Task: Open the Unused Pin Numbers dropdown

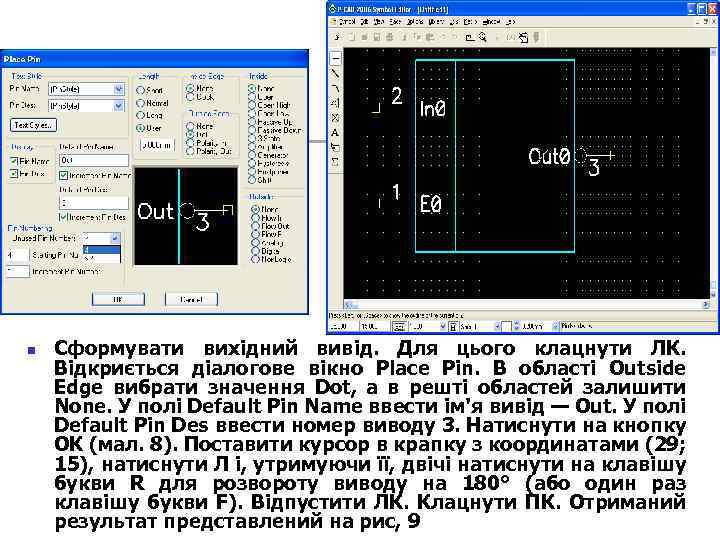Action: (115, 238)
